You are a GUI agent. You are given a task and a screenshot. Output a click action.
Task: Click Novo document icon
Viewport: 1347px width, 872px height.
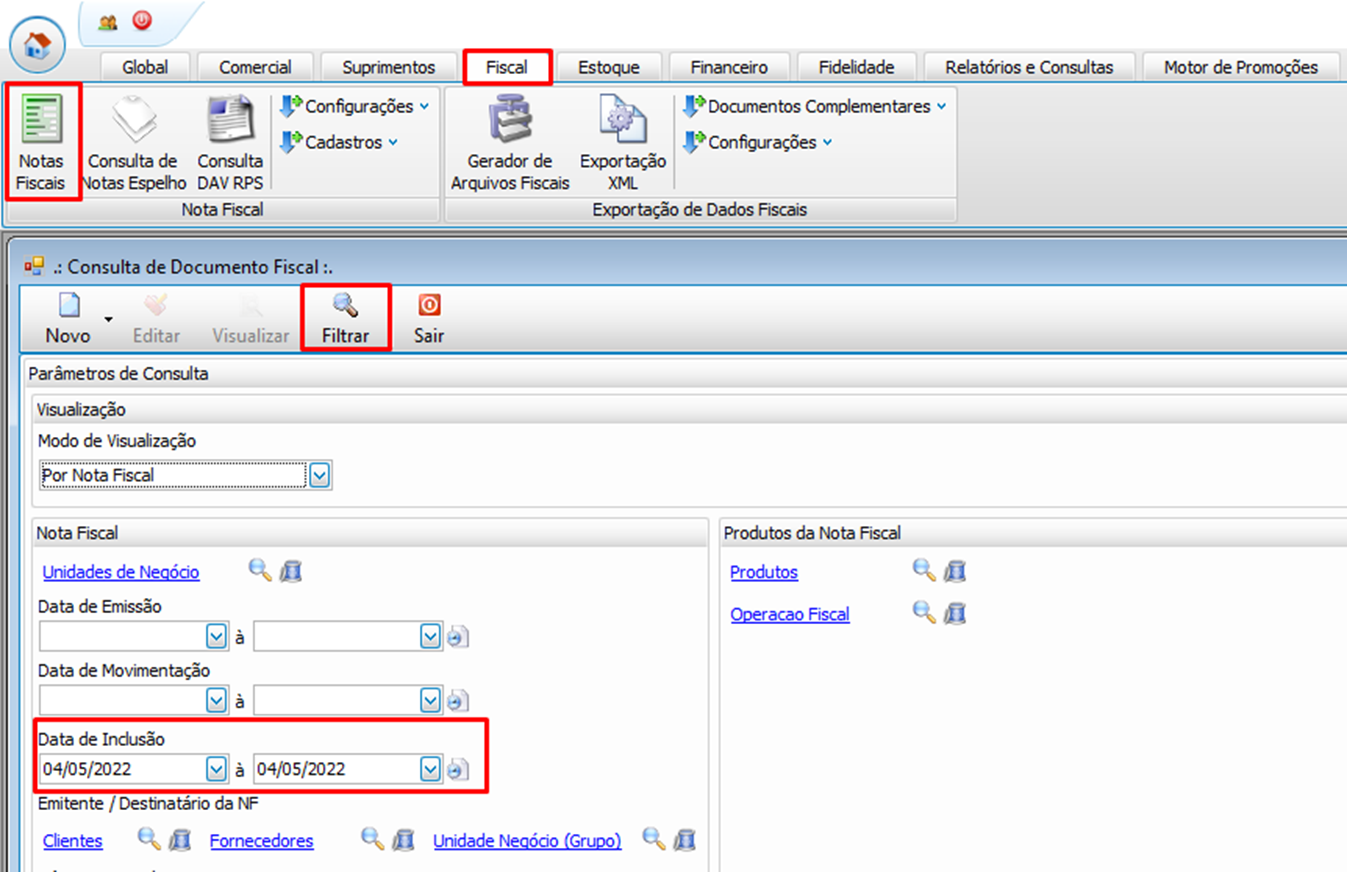[x=69, y=305]
